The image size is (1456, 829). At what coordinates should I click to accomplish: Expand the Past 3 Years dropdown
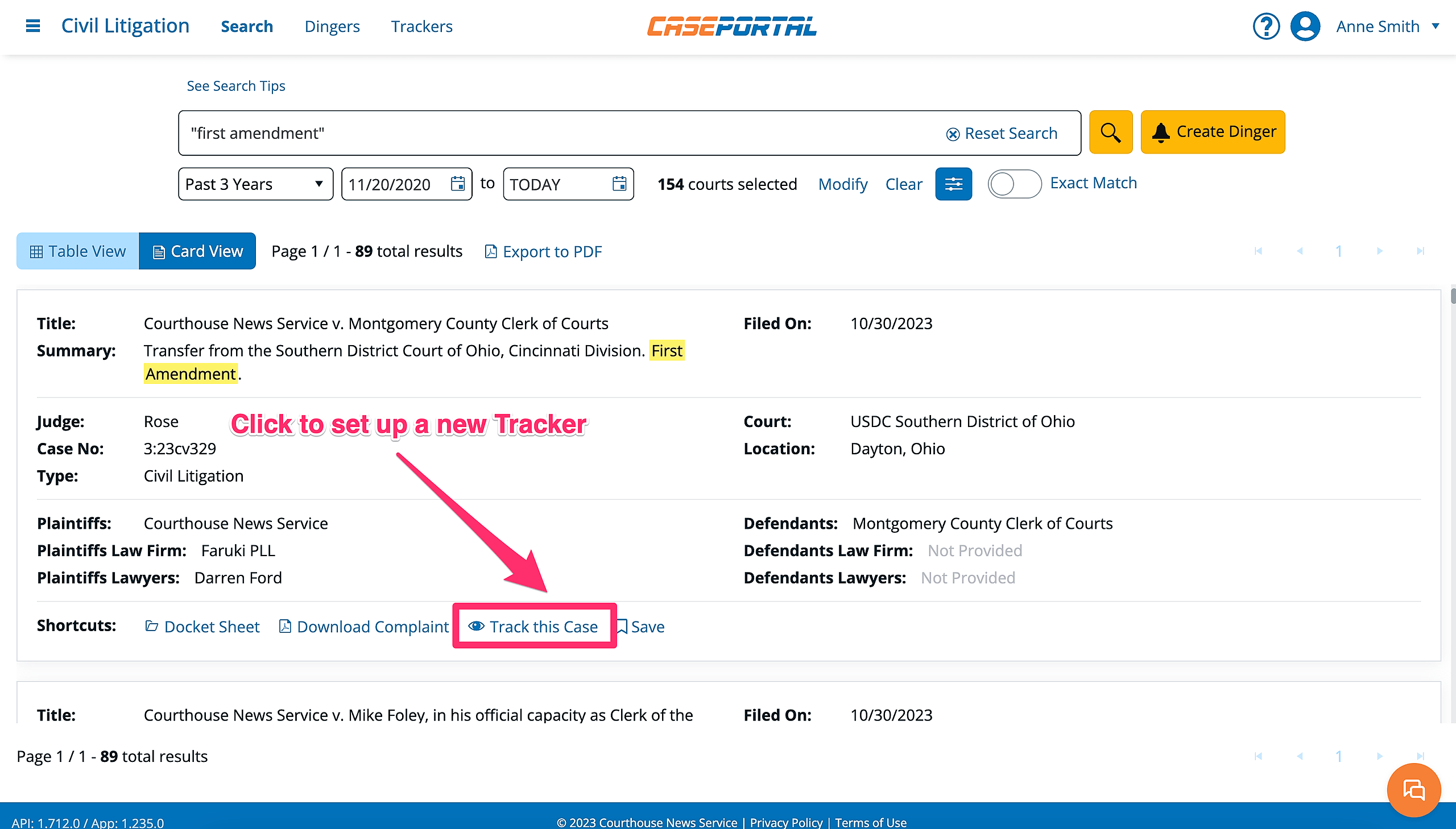pos(255,184)
